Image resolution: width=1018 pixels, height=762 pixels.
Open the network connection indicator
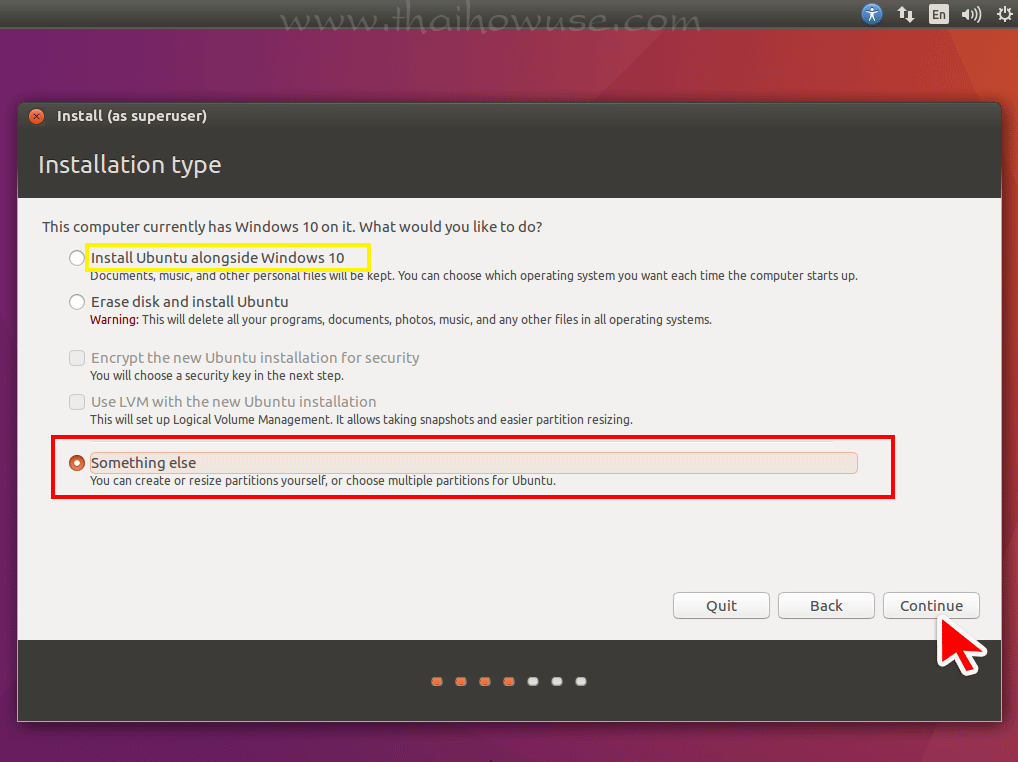906,14
